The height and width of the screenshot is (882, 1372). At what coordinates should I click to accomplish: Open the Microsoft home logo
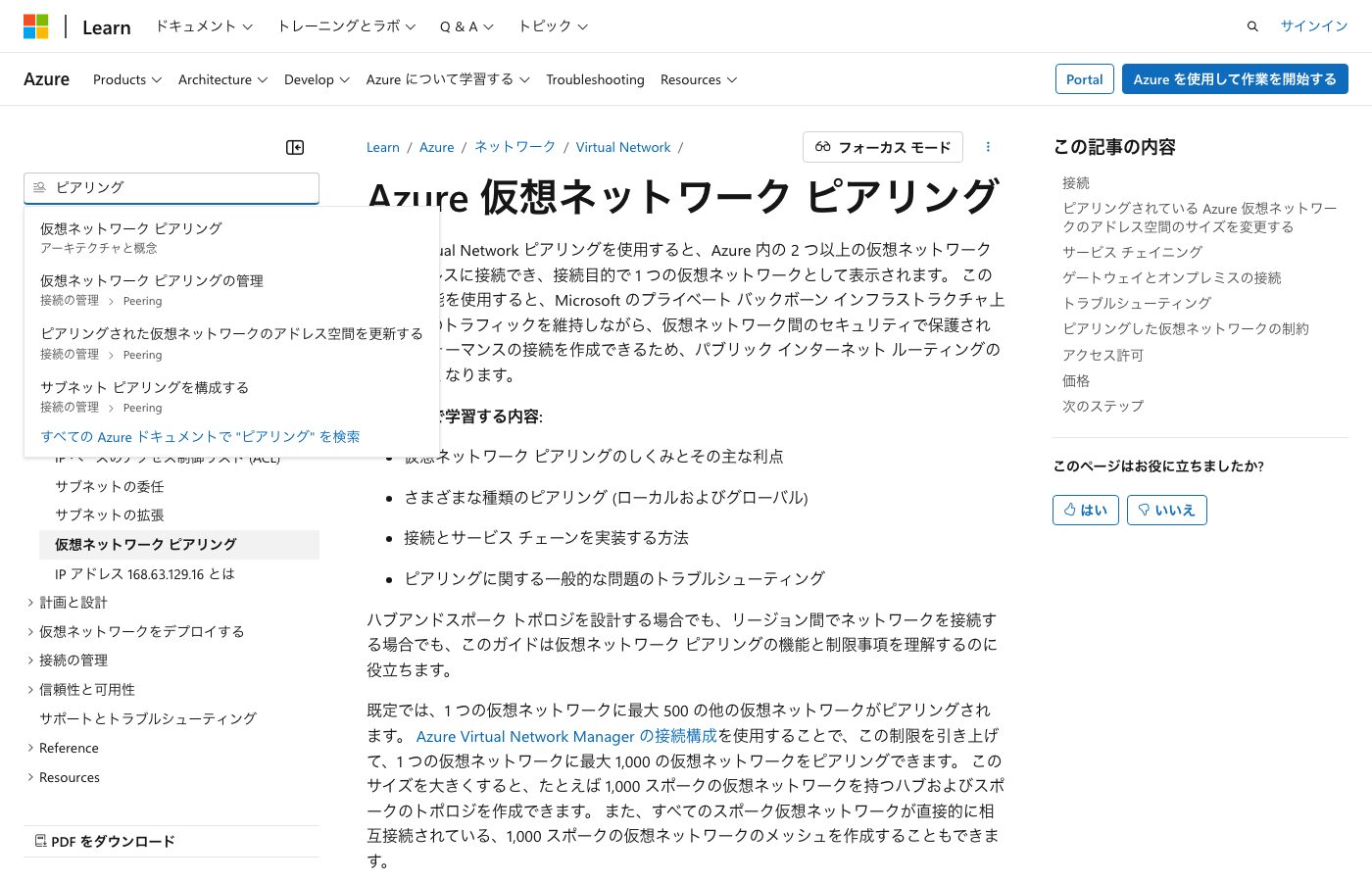(x=36, y=25)
